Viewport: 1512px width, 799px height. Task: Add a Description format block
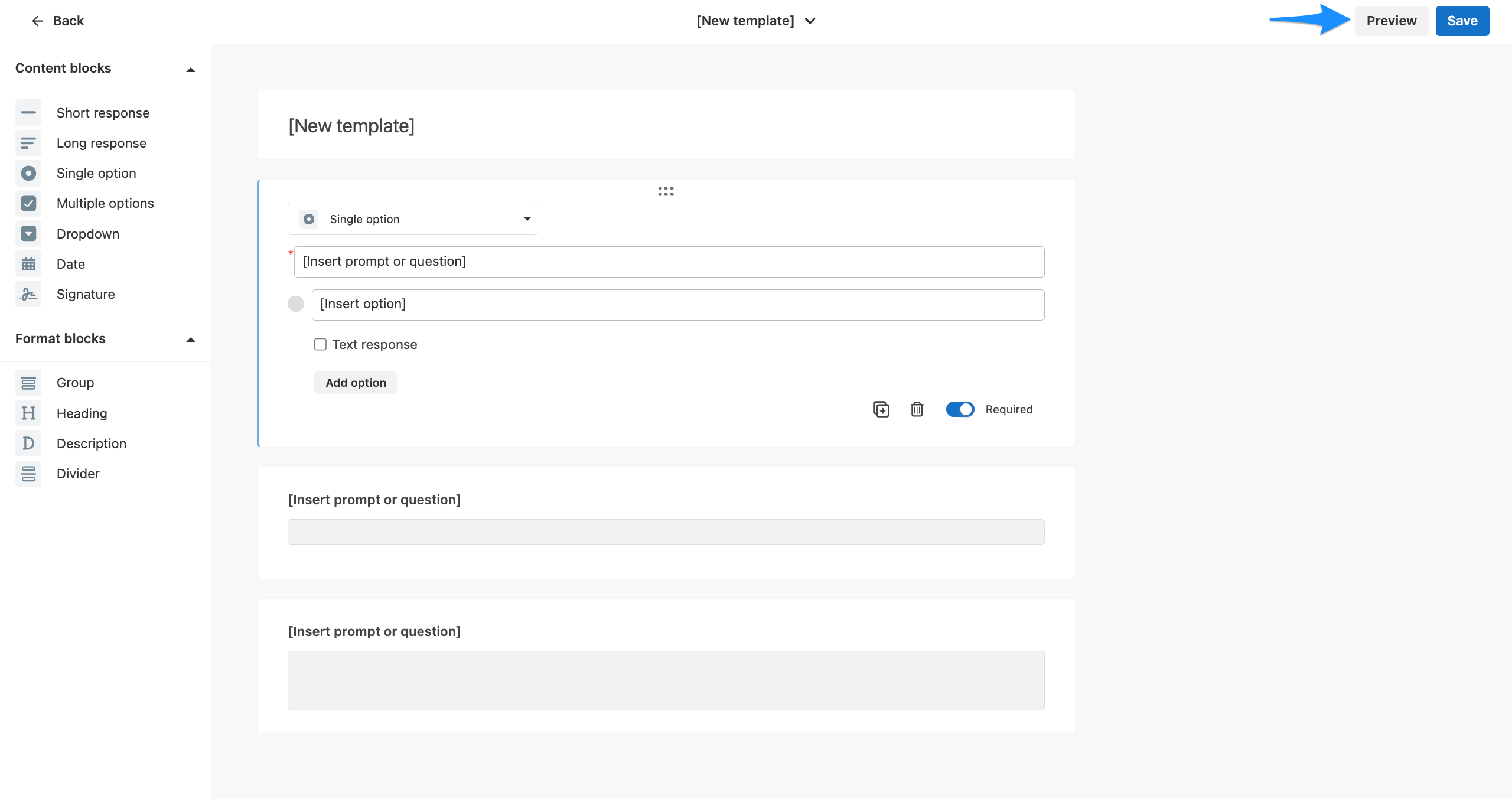[92, 443]
